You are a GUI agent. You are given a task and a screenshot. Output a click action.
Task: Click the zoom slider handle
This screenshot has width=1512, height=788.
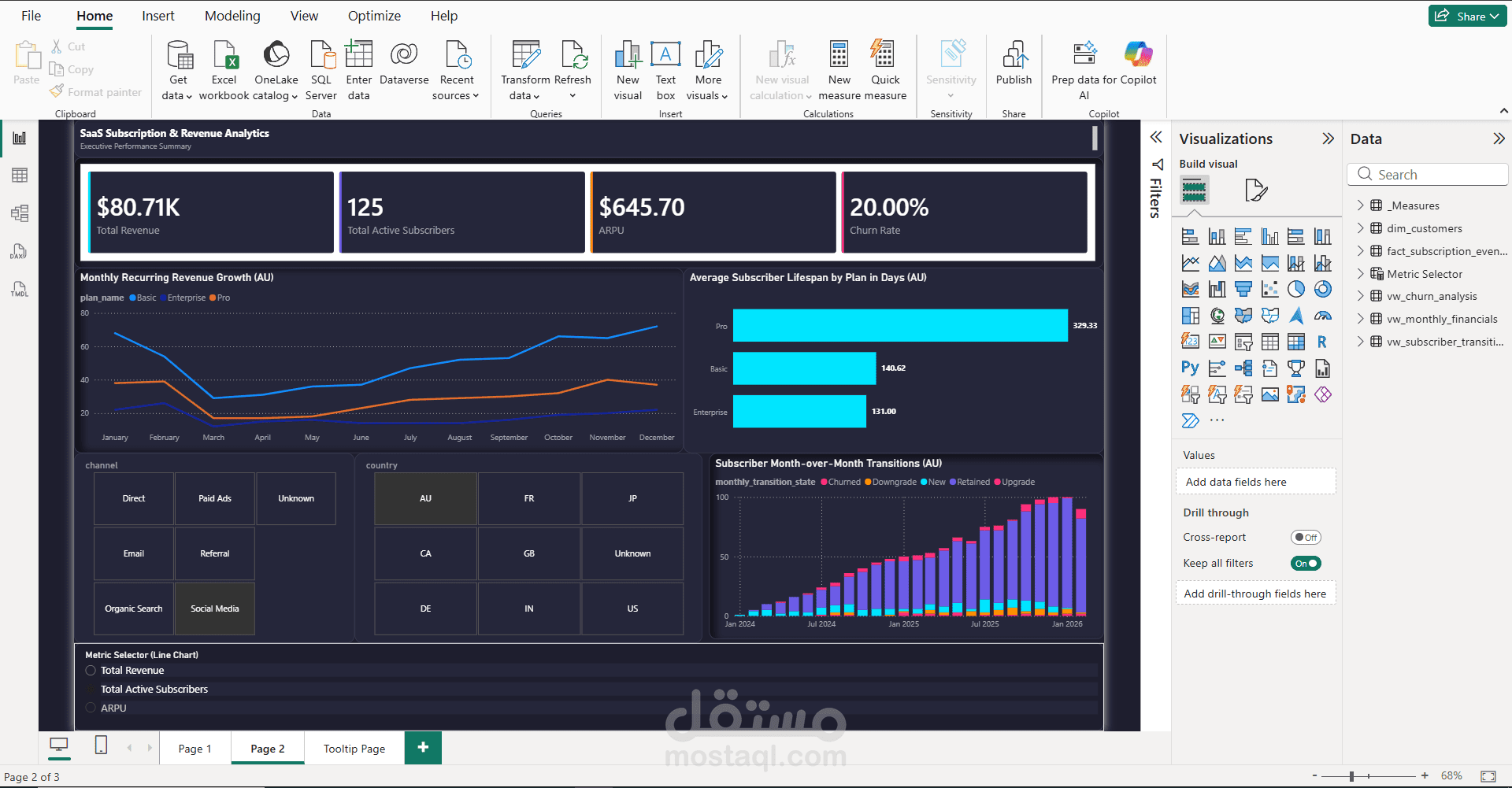1351,776
